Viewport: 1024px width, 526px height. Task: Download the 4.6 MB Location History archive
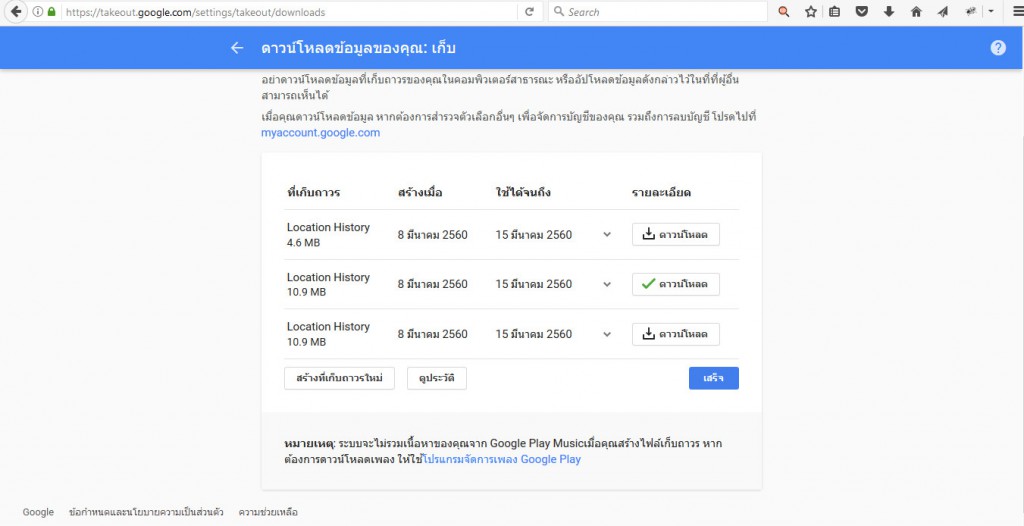(x=675, y=234)
